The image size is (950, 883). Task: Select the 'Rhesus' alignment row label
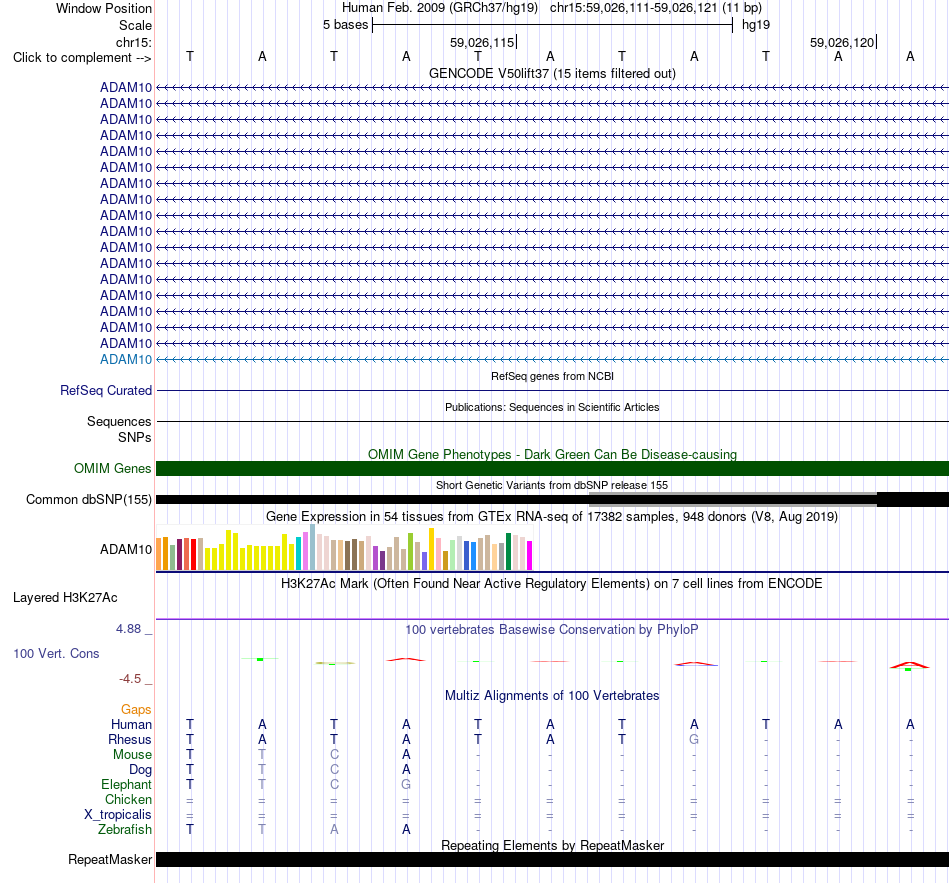[x=130, y=739]
